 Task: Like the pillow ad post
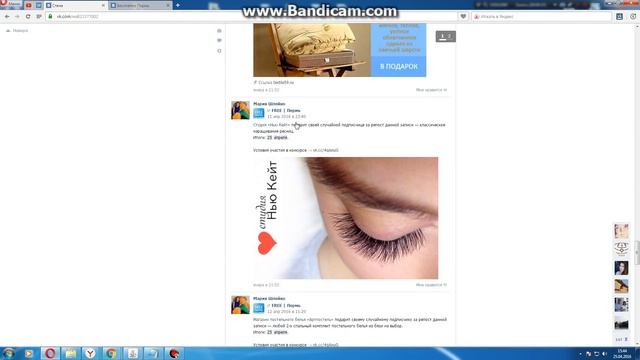point(431,90)
